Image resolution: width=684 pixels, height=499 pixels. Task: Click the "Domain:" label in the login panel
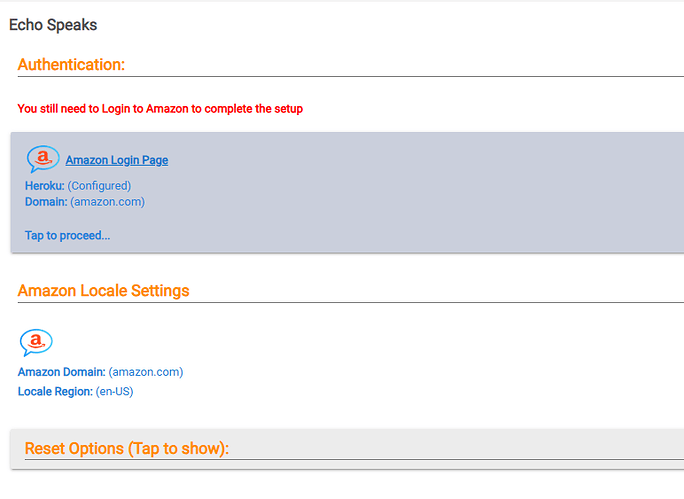[46, 202]
